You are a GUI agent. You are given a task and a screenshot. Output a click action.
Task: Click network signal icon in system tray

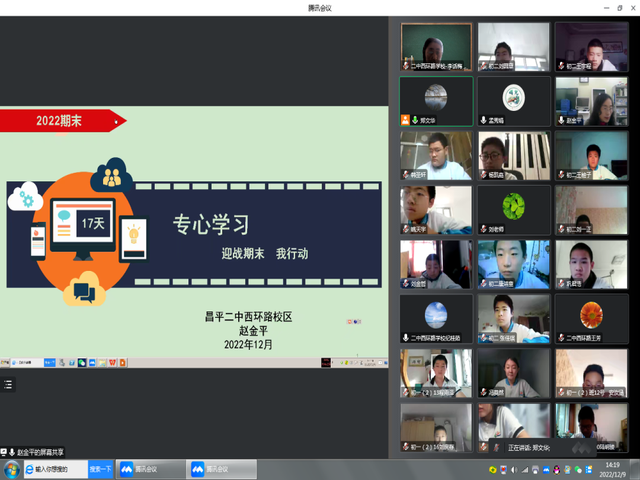coord(525,470)
